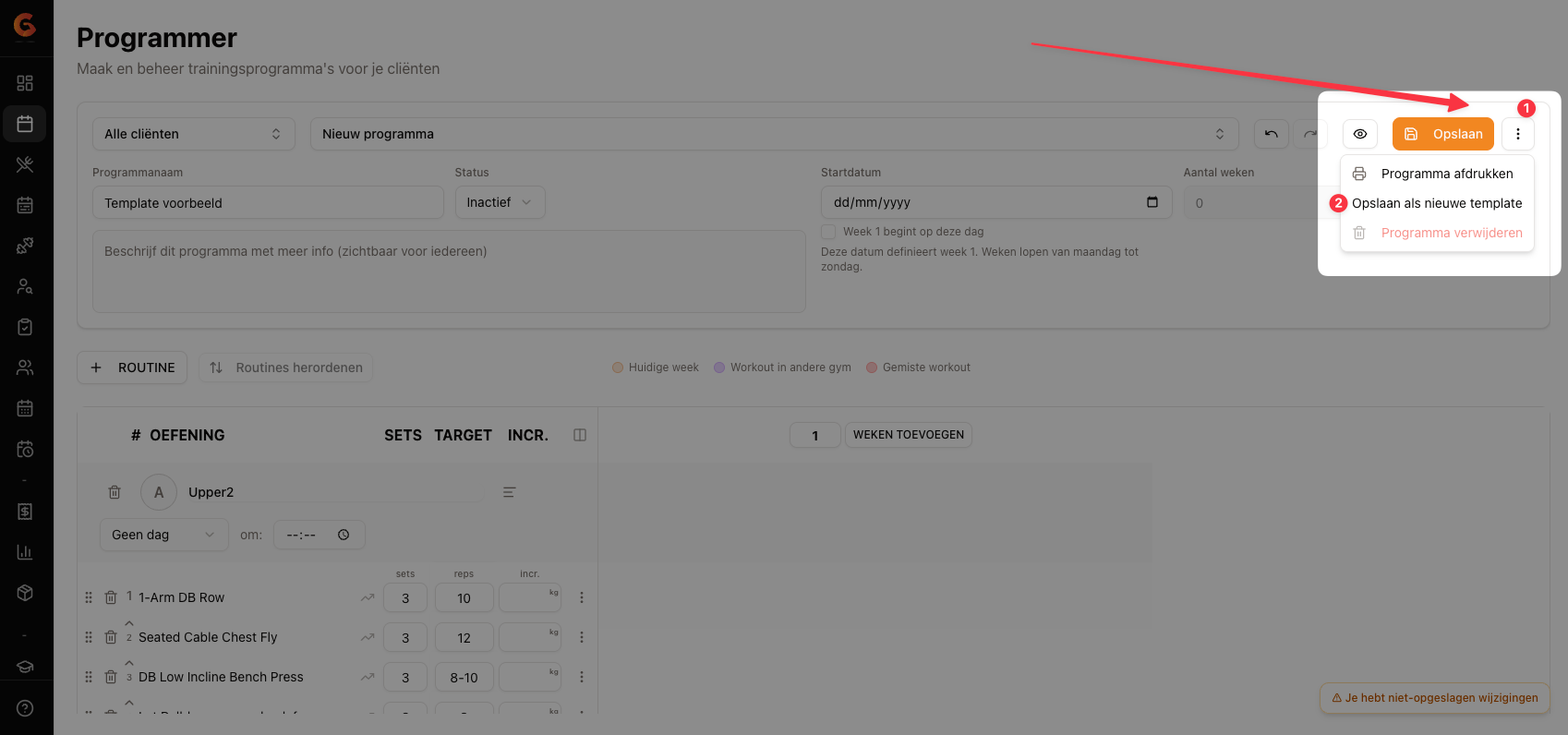Edit sets field for 1-Arm DB Row
Image resolution: width=1568 pixels, height=735 pixels.
click(405, 597)
